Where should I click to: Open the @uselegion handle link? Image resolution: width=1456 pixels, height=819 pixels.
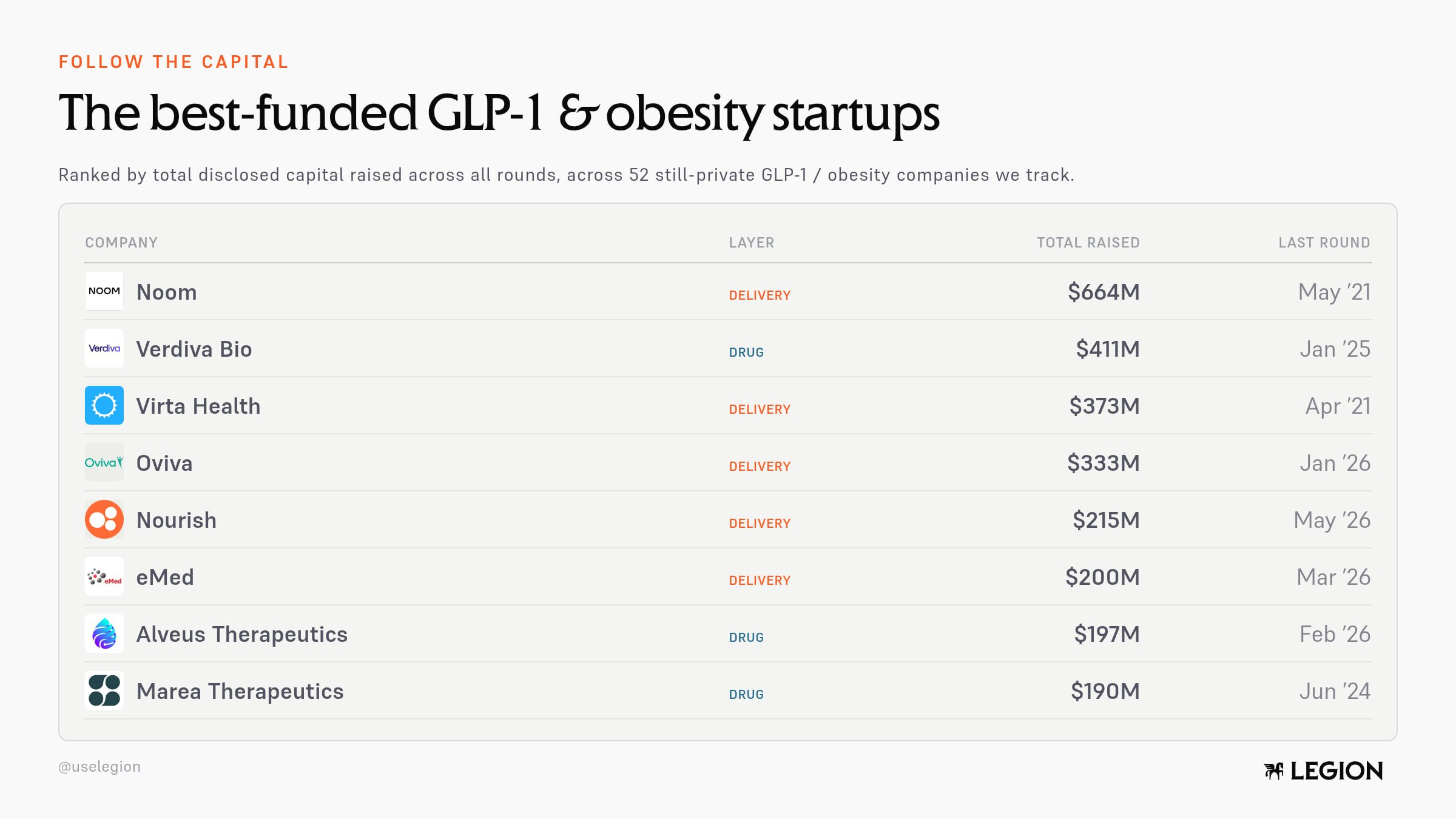point(99,767)
